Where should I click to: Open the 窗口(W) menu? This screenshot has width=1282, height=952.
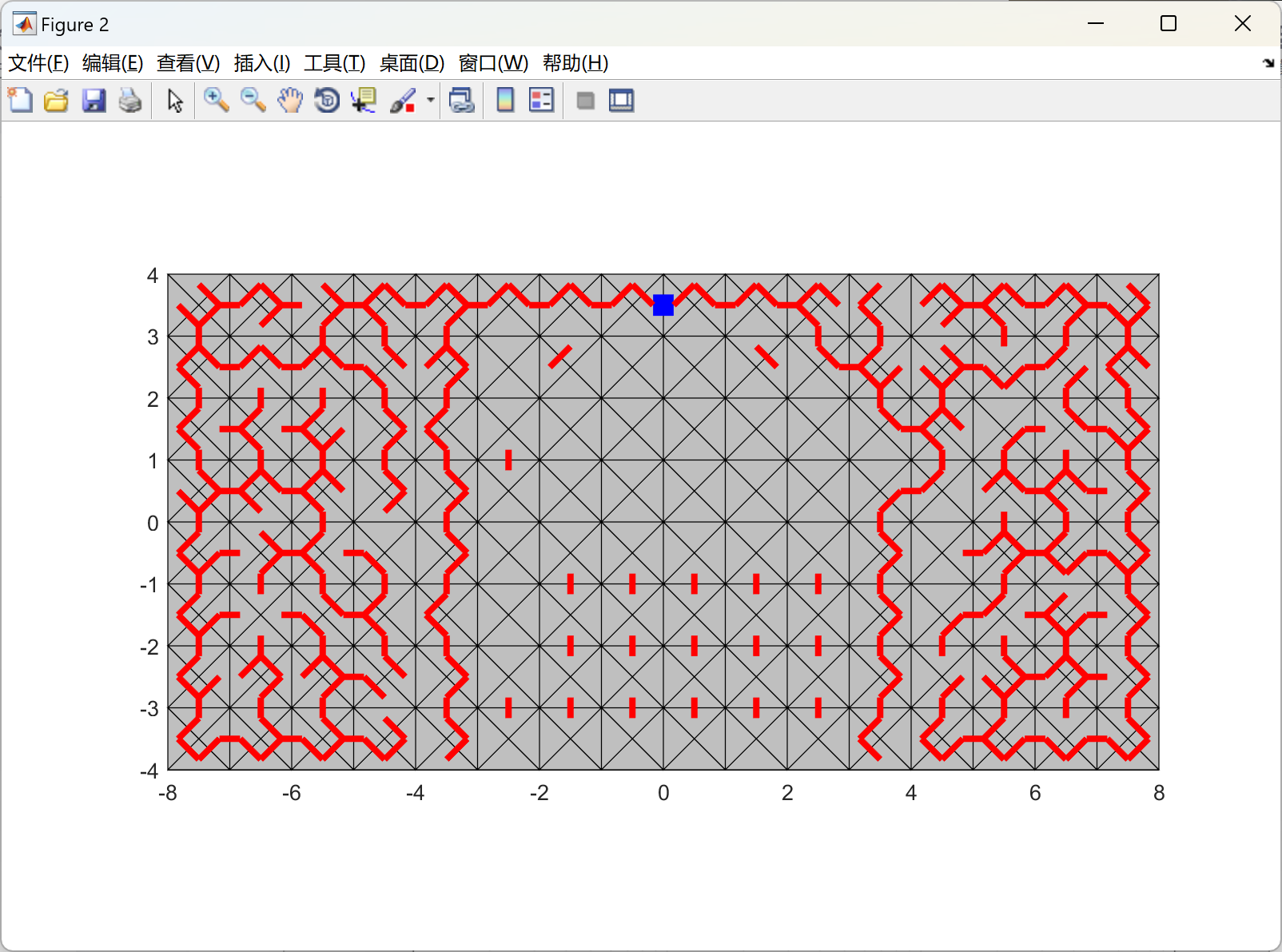click(x=493, y=63)
